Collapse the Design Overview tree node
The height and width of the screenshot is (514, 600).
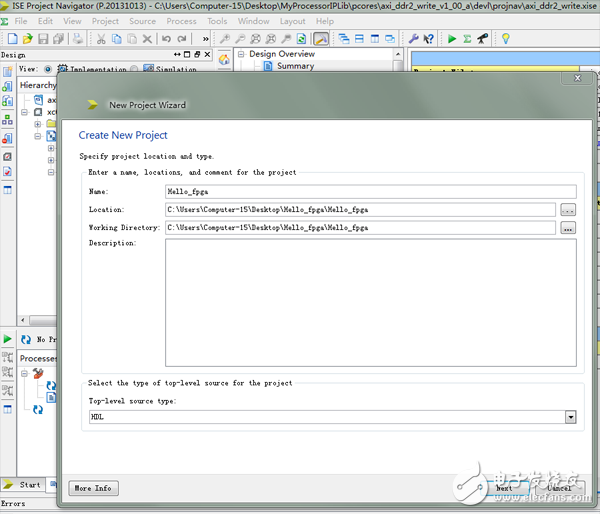click(242, 54)
